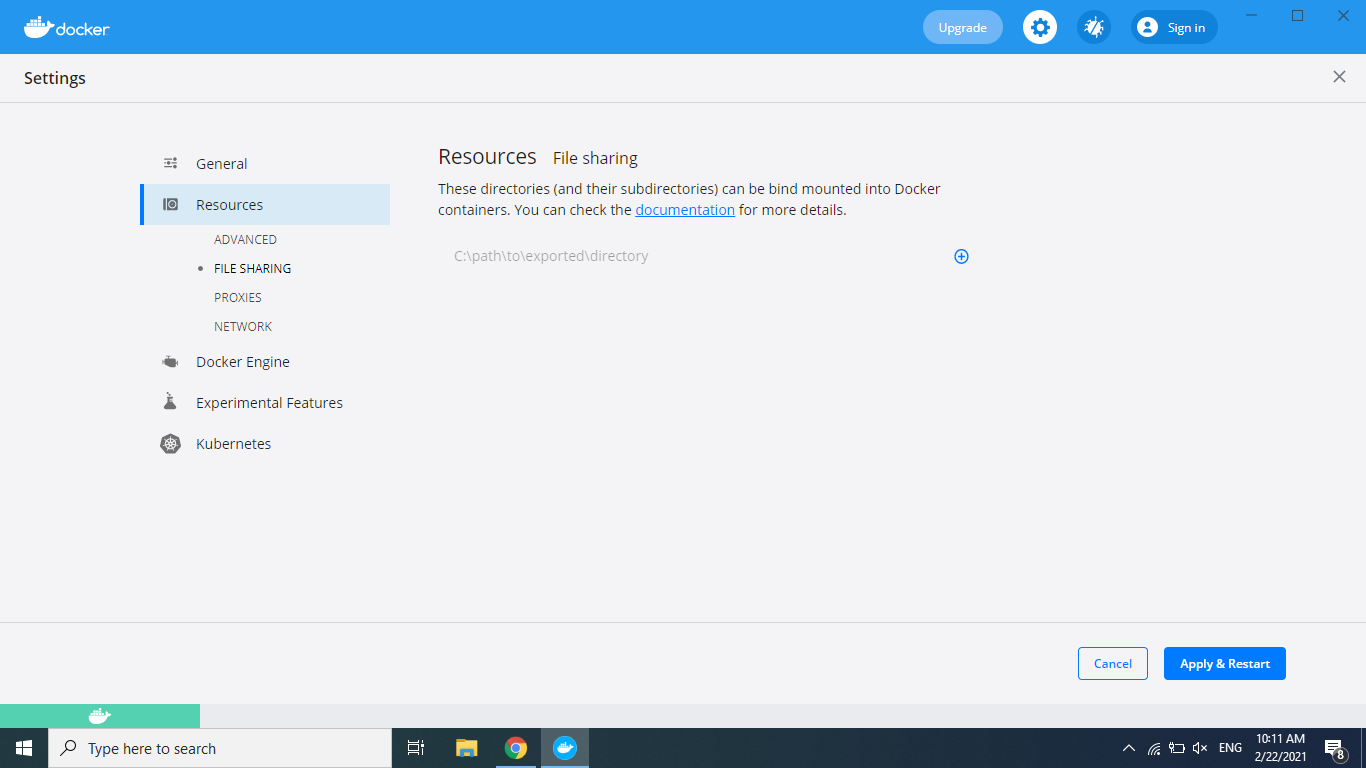Image resolution: width=1366 pixels, height=768 pixels.
Task: Select the Resources settings section
Action: (265, 204)
